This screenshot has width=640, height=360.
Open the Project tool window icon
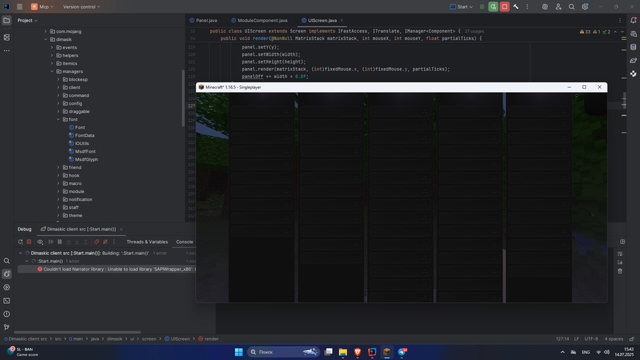point(7,20)
